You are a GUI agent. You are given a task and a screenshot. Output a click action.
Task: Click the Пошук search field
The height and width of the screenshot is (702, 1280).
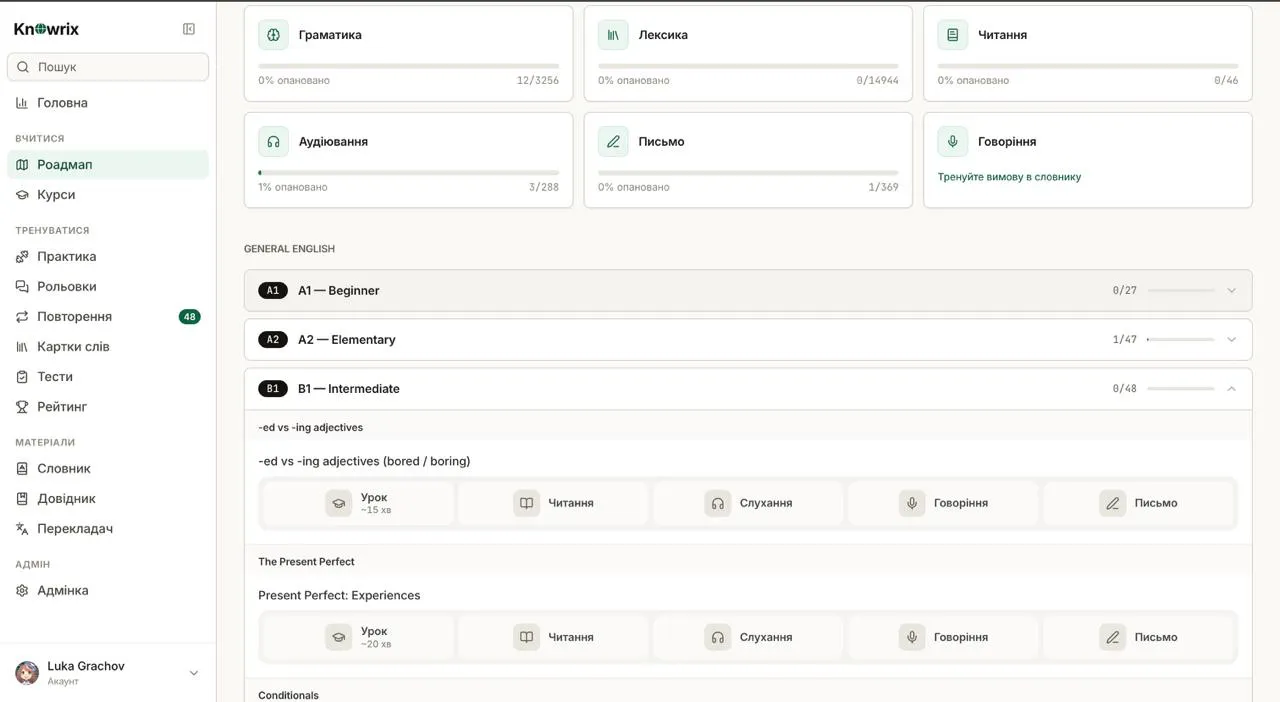(108, 67)
